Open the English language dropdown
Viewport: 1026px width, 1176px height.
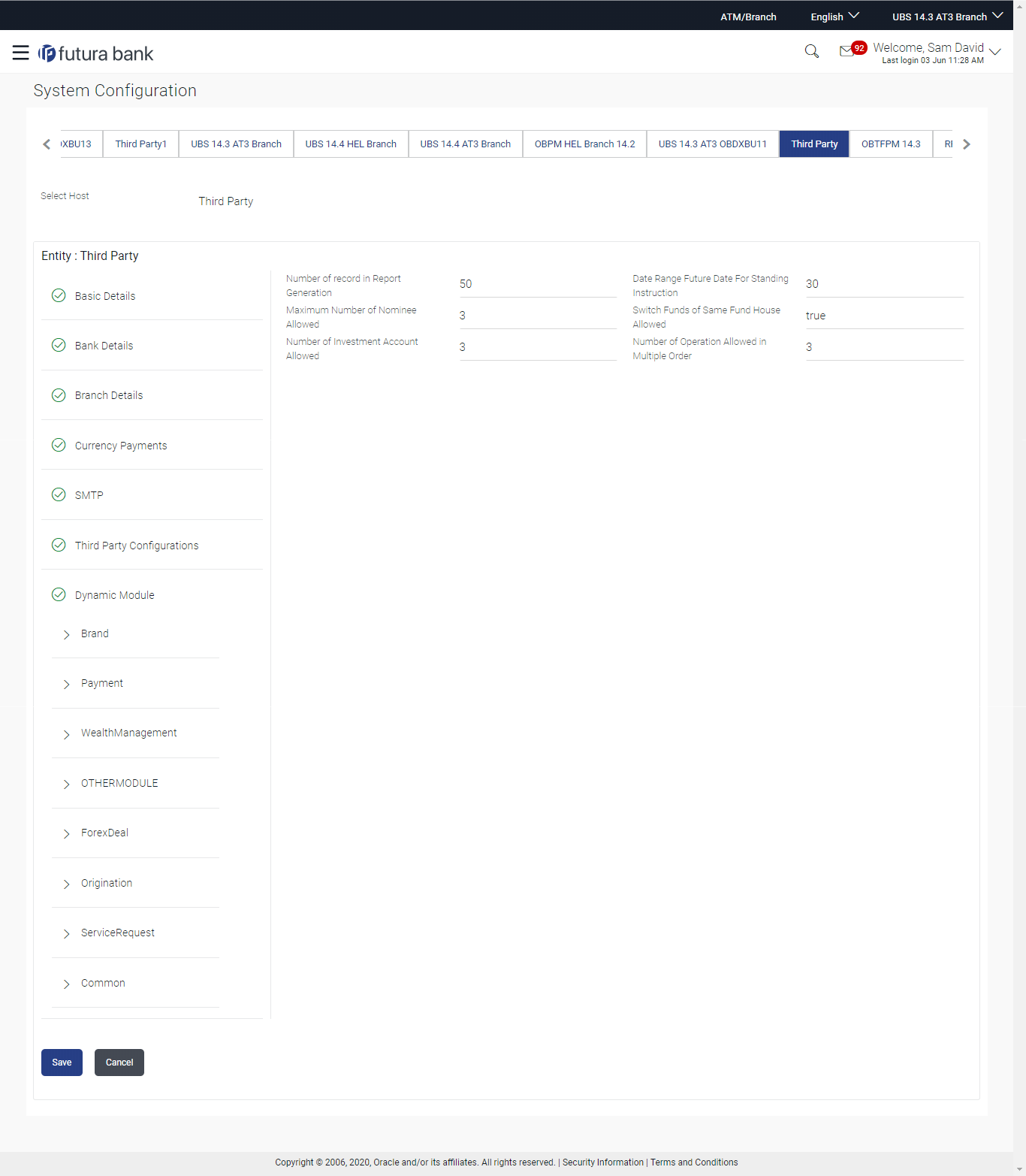(x=834, y=17)
